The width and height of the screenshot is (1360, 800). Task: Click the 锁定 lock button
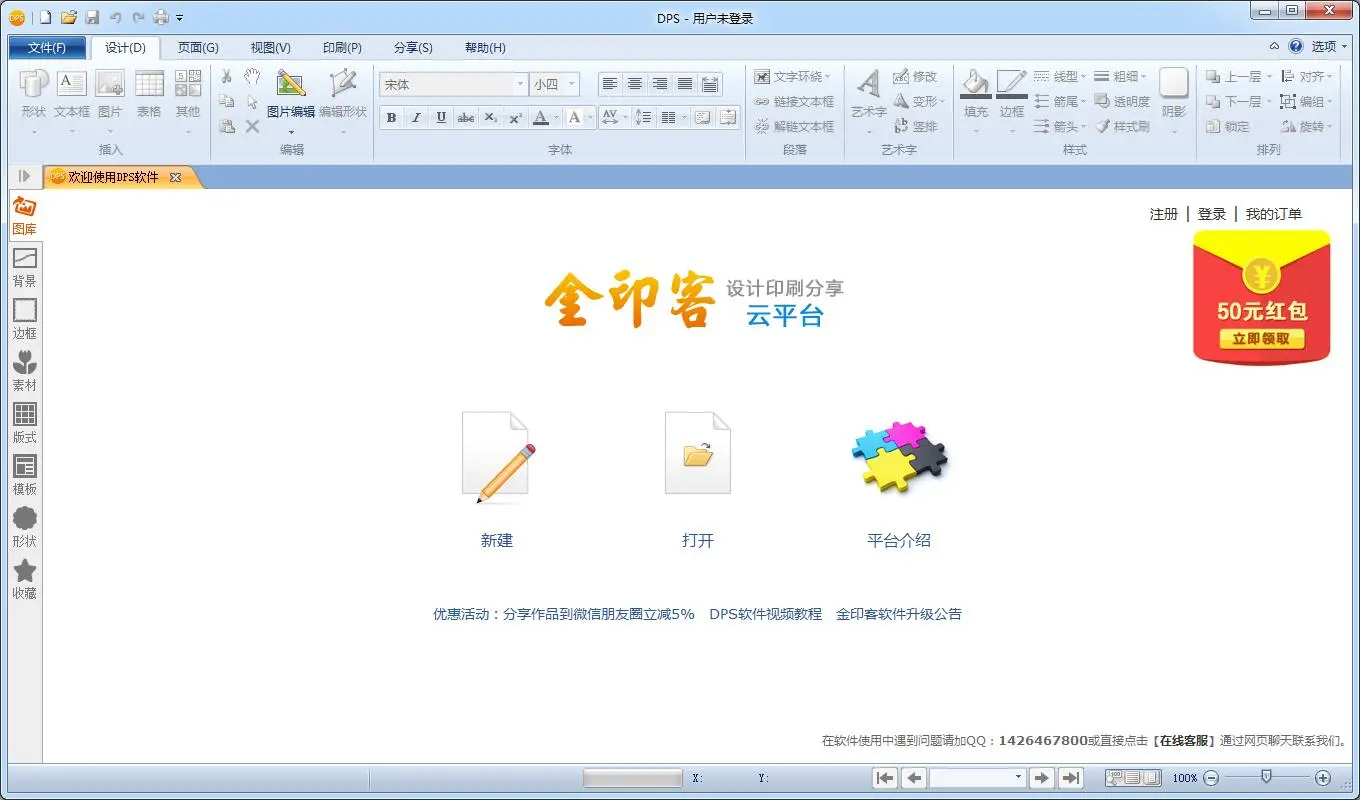(1228, 126)
